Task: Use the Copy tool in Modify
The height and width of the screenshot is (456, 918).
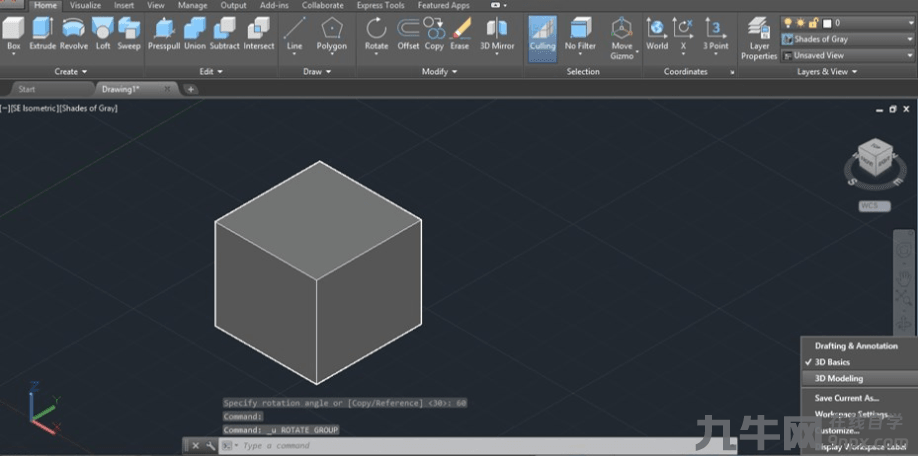Action: click(434, 33)
